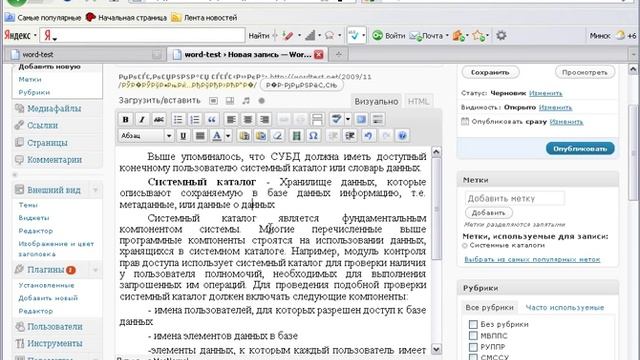Align text to the right
This screenshot has width=640, height=360.
tap(264, 119)
